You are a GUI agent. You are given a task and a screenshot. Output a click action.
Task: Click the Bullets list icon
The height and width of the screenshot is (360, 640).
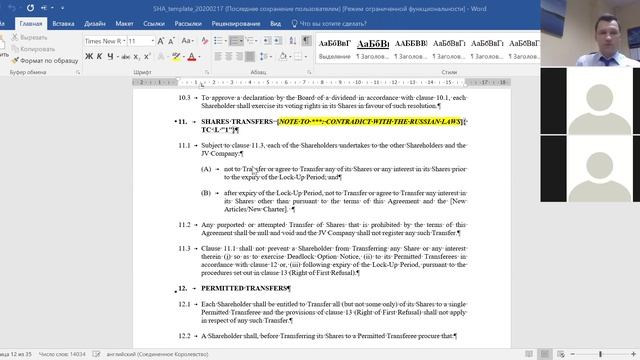pyautogui.click(x=219, y=41)
